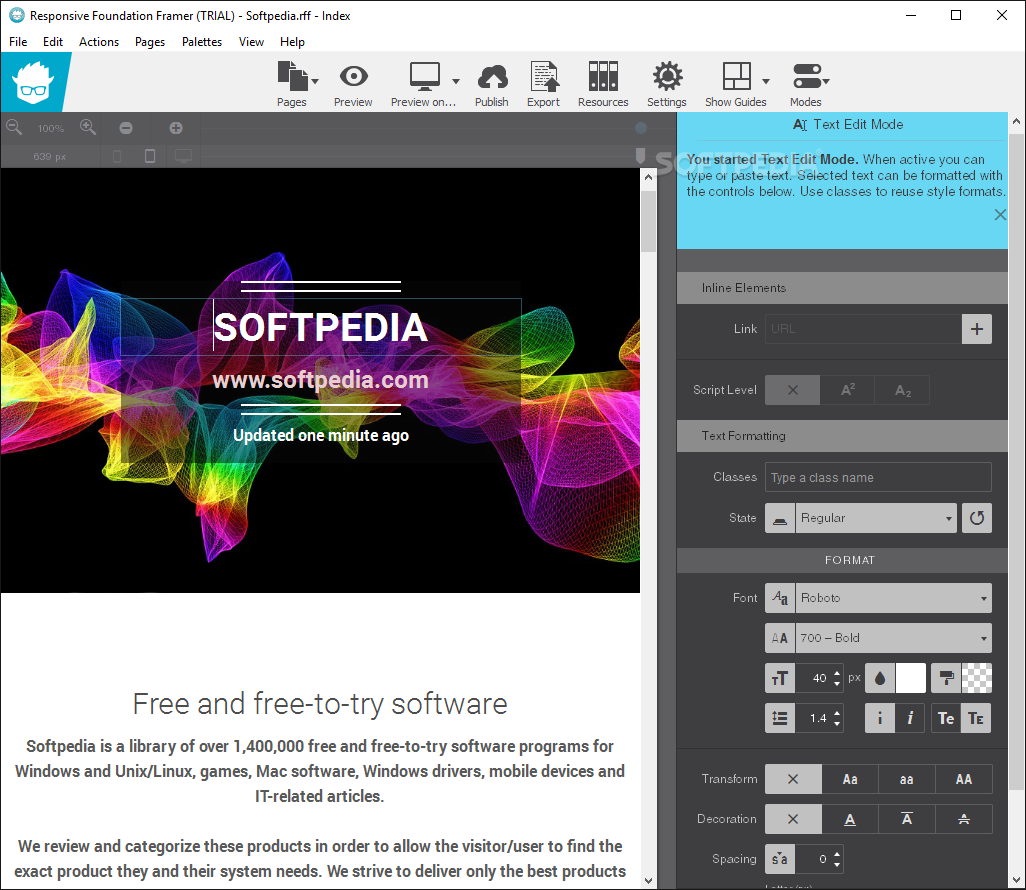The image size is (1026, 890).
Task: Click the Preview eye icon
Action: (353, 76)
